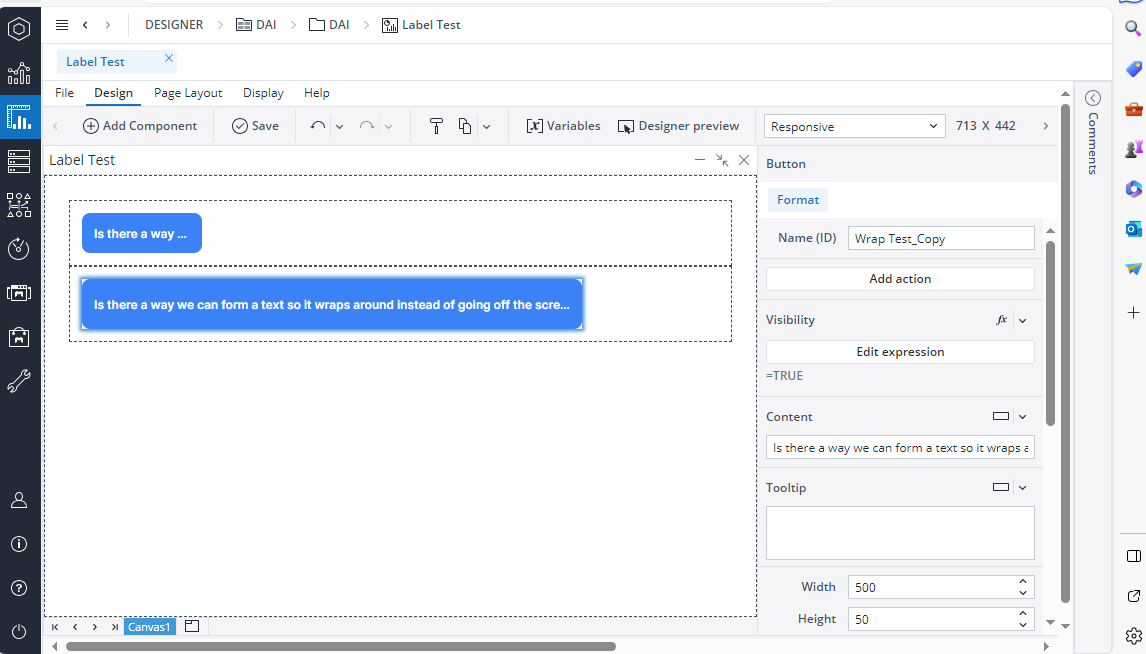Screen dimensions: 1146x654
Task: Expand the Content options chevron
Action: coord(1022,417)
